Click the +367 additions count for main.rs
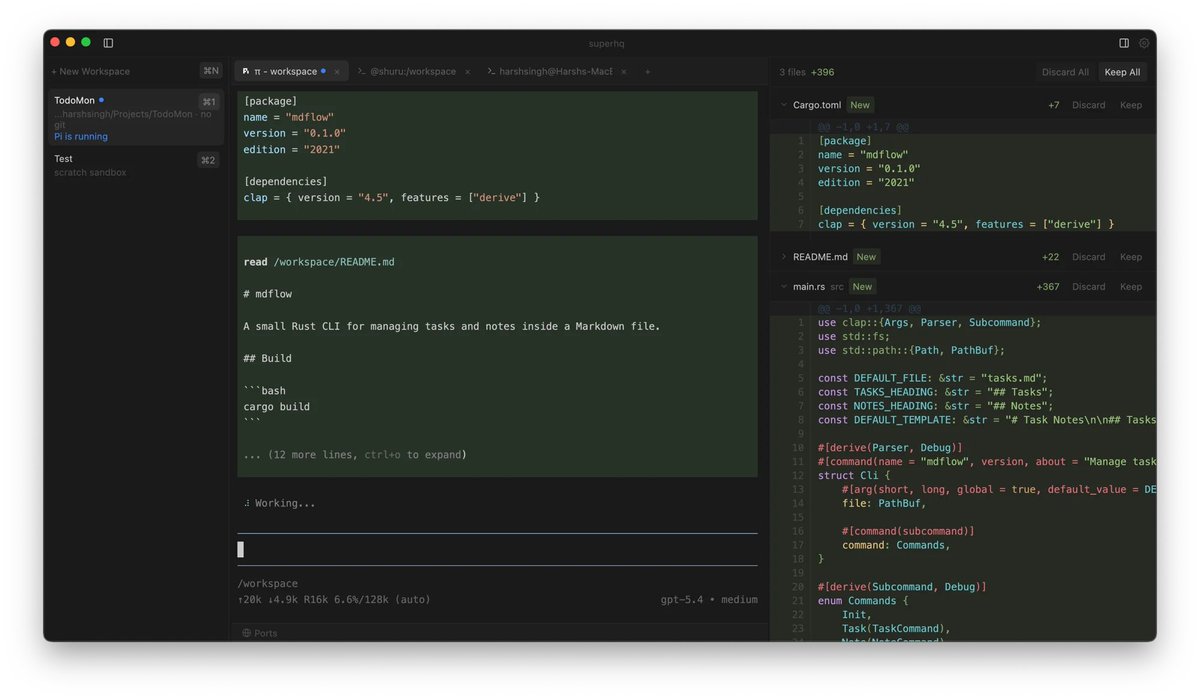 pyautogui.click(x=1048, y=287)
